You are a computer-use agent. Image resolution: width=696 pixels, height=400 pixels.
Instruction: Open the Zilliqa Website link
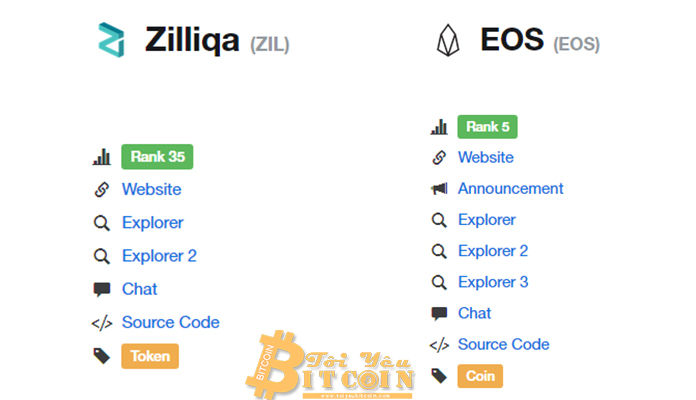coord(151,189)
